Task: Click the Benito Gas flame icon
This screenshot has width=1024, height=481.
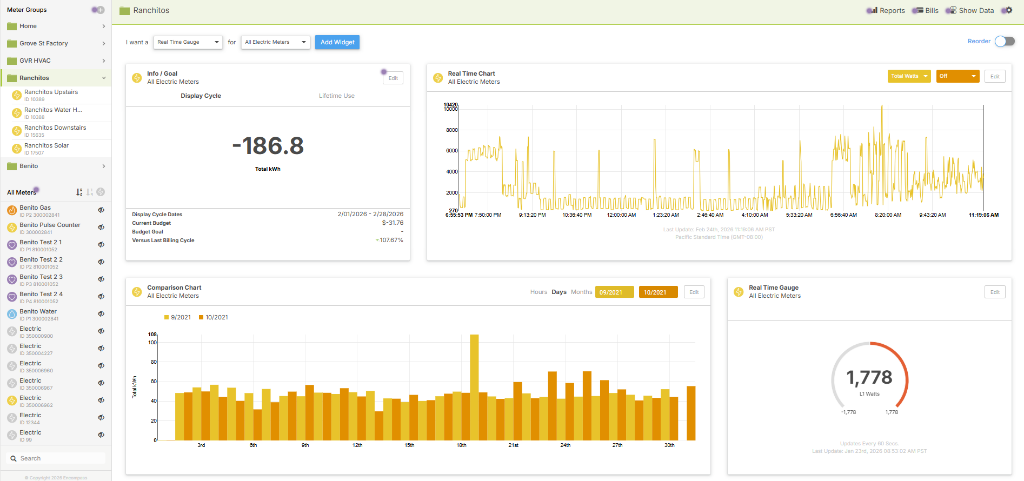Action: coord(12,210)
